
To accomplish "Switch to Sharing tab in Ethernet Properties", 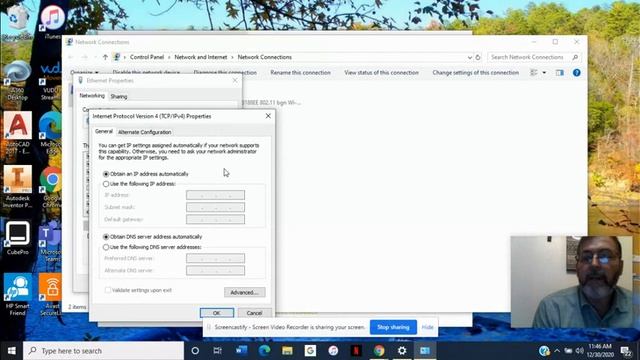I will point(119,97).
